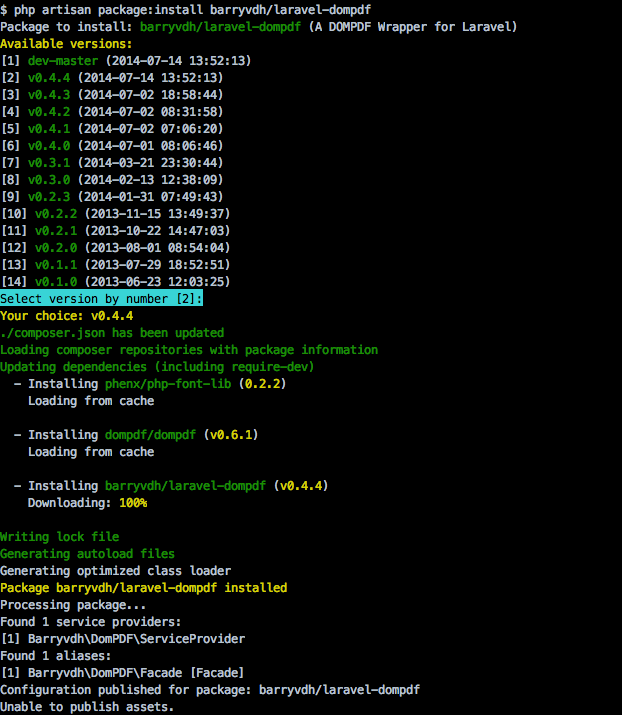Select the 'v0.2.0' version row
This screenshot has height=715, width=622.
115,248
